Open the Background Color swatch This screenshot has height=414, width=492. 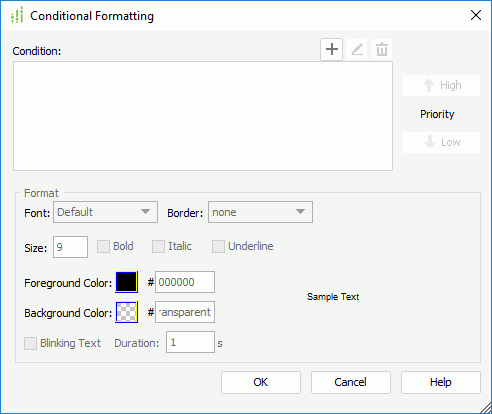[126, 312]
